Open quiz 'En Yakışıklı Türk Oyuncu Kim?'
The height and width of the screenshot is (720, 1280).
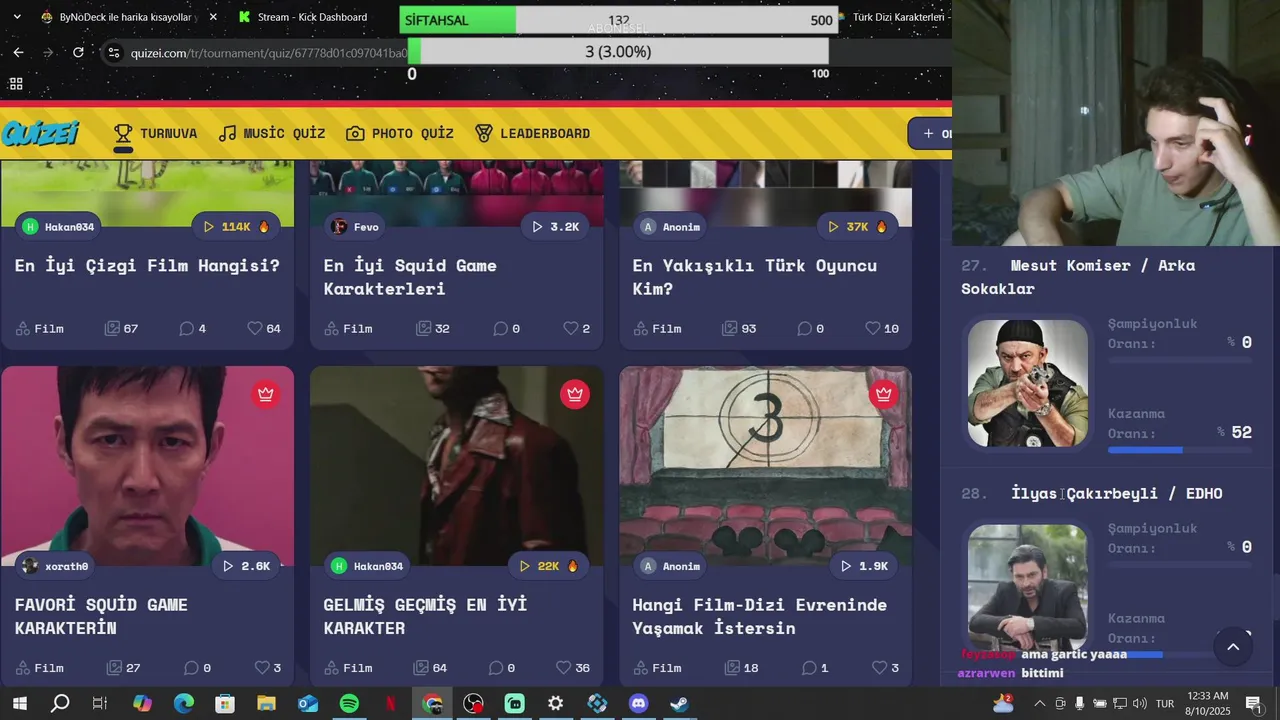[755, 277]
